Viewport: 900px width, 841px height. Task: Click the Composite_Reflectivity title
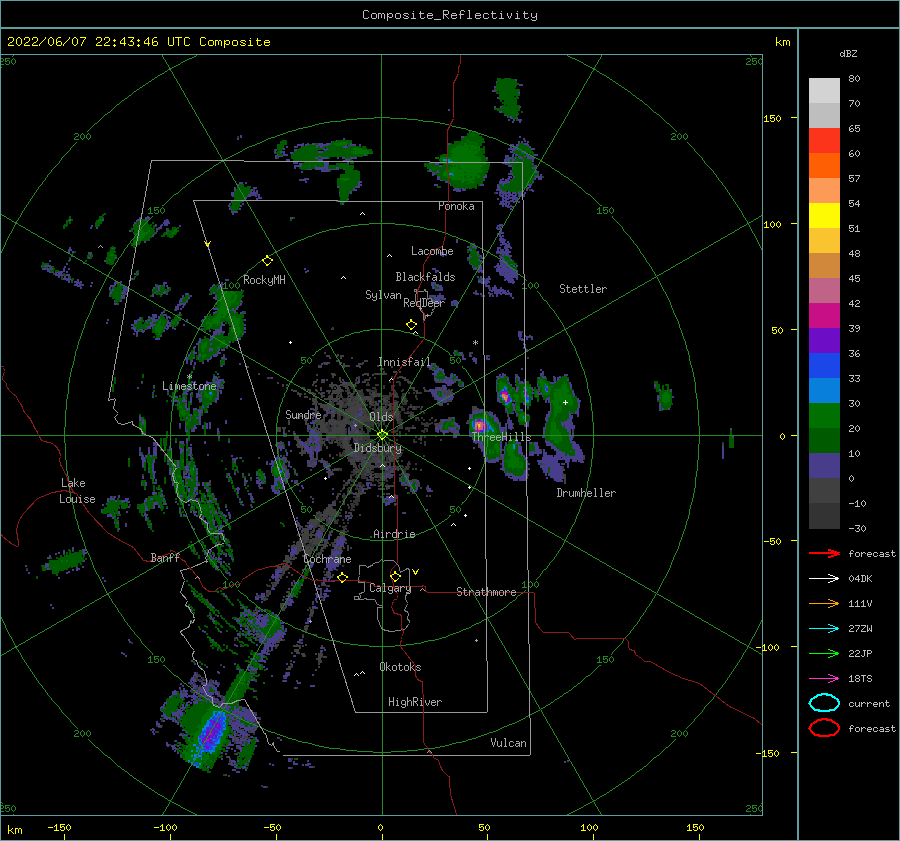[449, 15]
